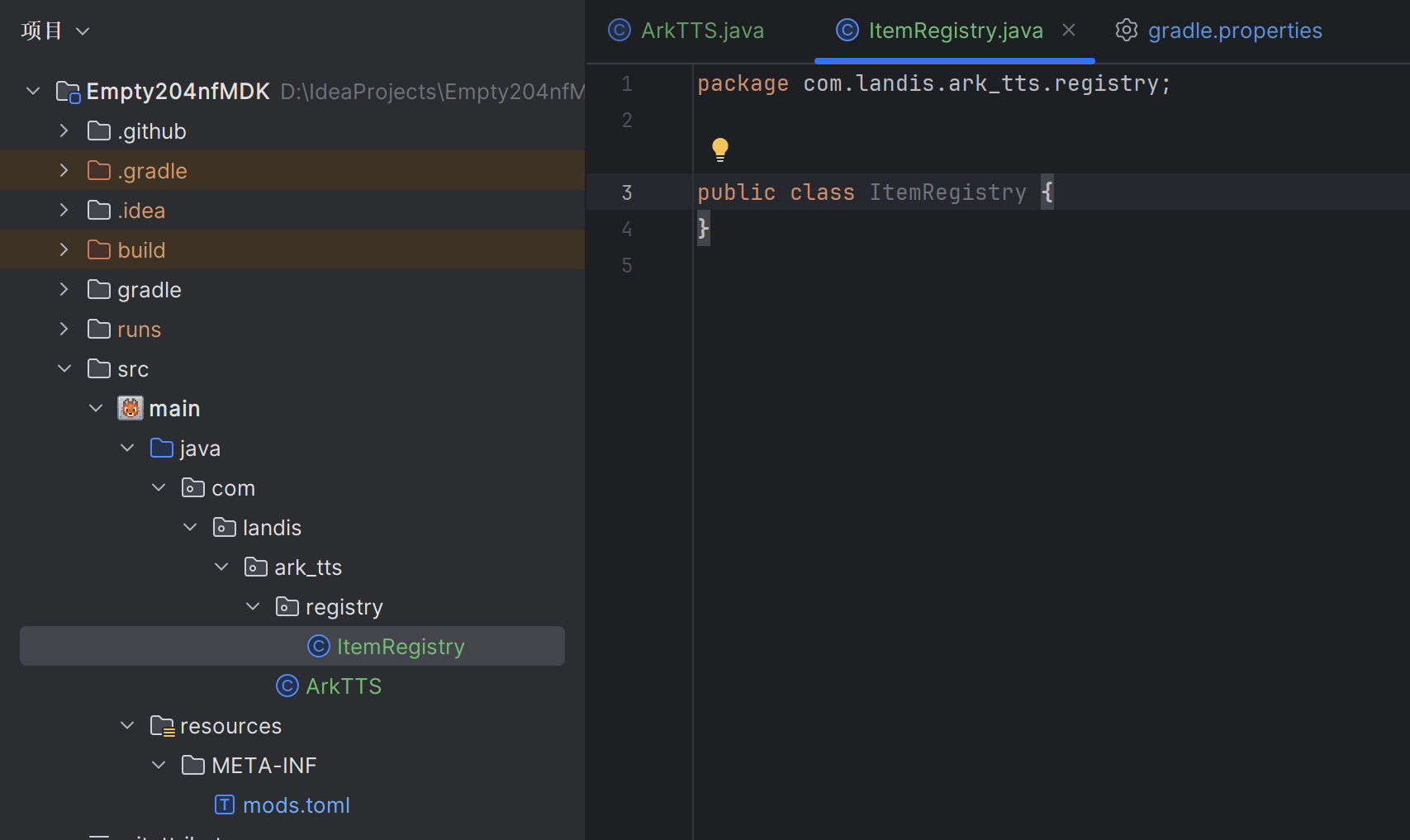This screenshot has height=840, width=1410.
Task: Click the ItemRegistry class name in code
Action: pos(947,192)
